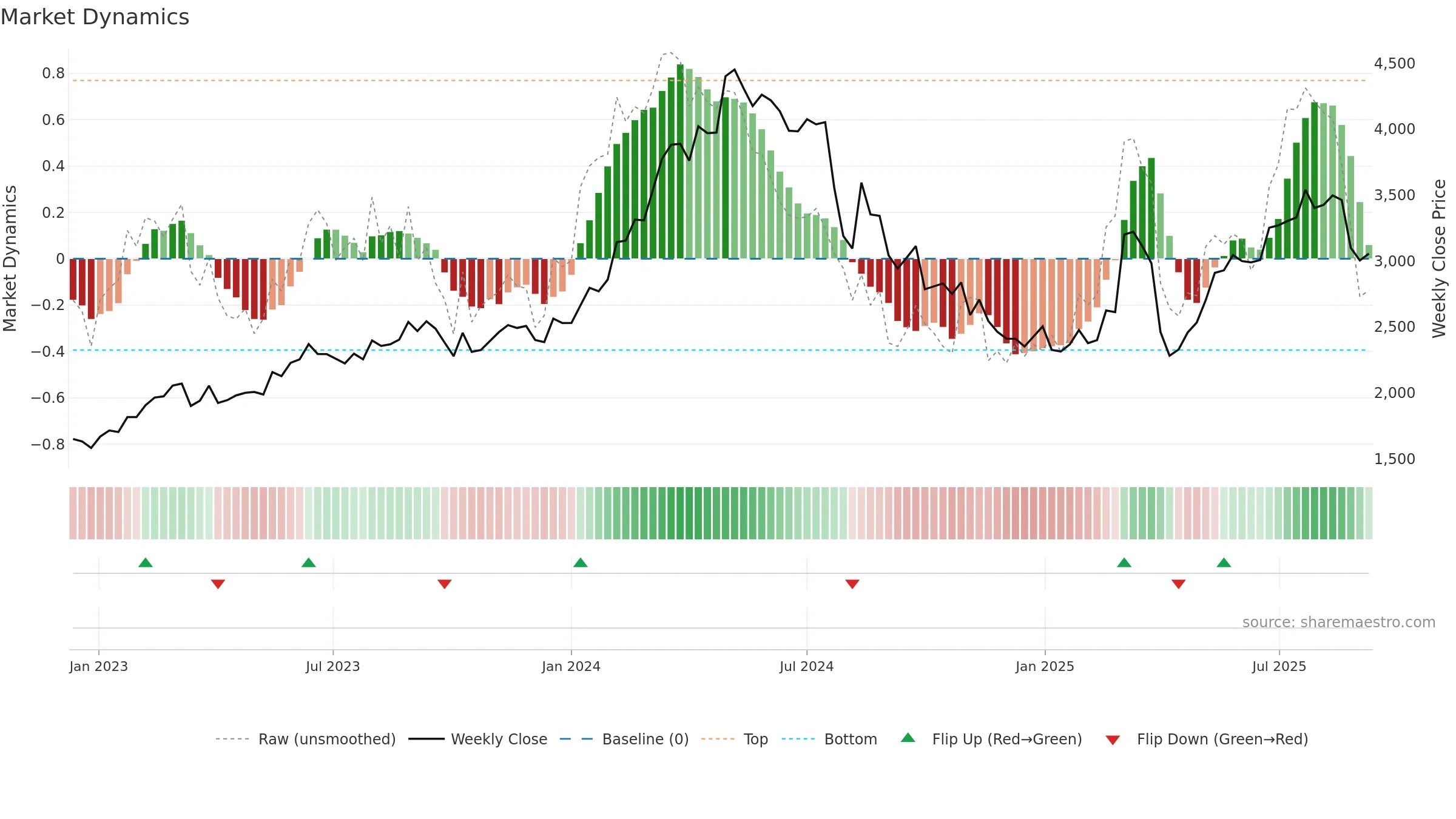Click the last green flip-up triangle before Jul 2025
Image resolution: width=1456 pixels, height=819 pixels.
1224,562
